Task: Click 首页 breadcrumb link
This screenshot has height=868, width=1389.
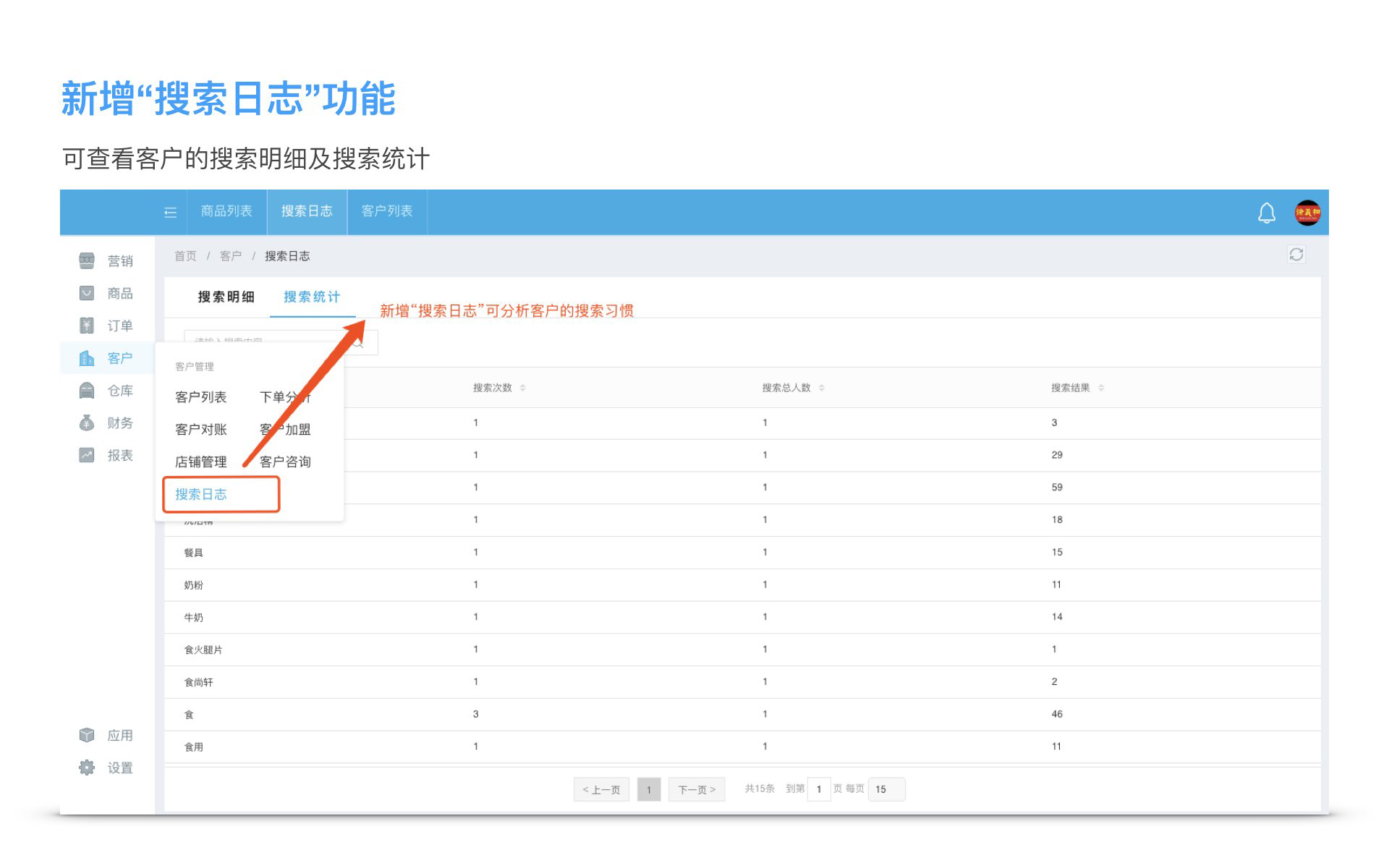Action: click(x=185, y=256)
